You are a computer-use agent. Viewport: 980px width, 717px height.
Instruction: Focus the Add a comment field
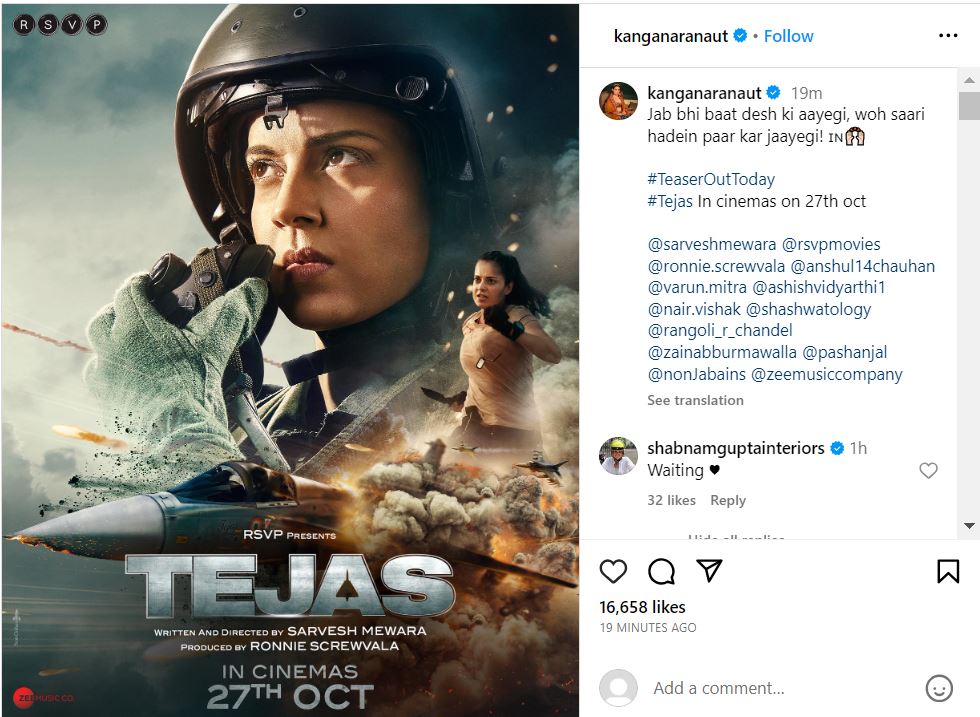719,688
